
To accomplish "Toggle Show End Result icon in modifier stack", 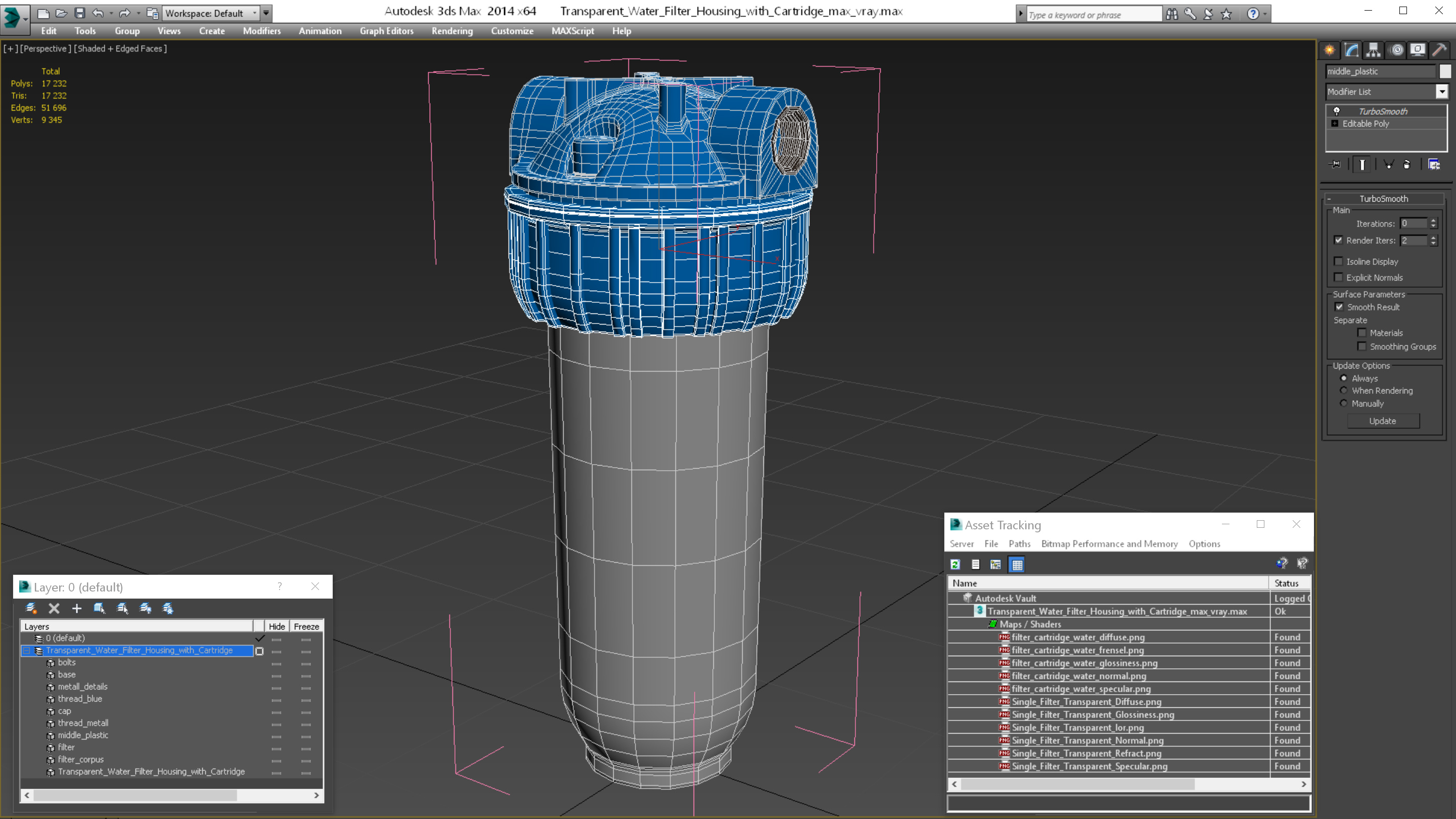I will coord(1362,164).
